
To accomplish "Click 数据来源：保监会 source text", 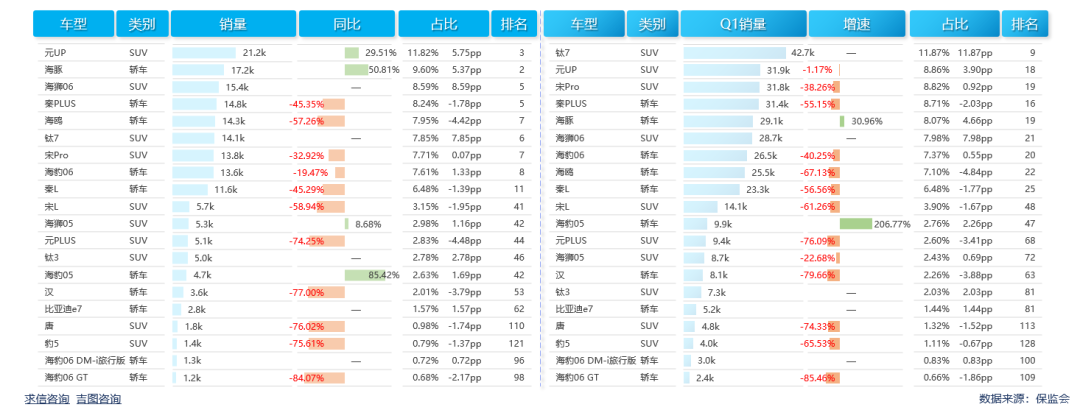I will coord(1024,399).
